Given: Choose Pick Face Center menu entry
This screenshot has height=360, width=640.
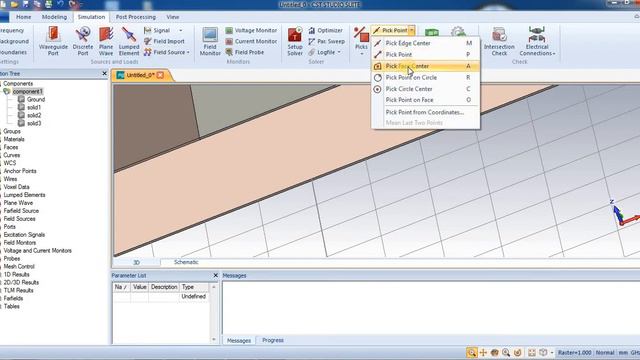Looking at the screenshot, I should click(425, 66).
